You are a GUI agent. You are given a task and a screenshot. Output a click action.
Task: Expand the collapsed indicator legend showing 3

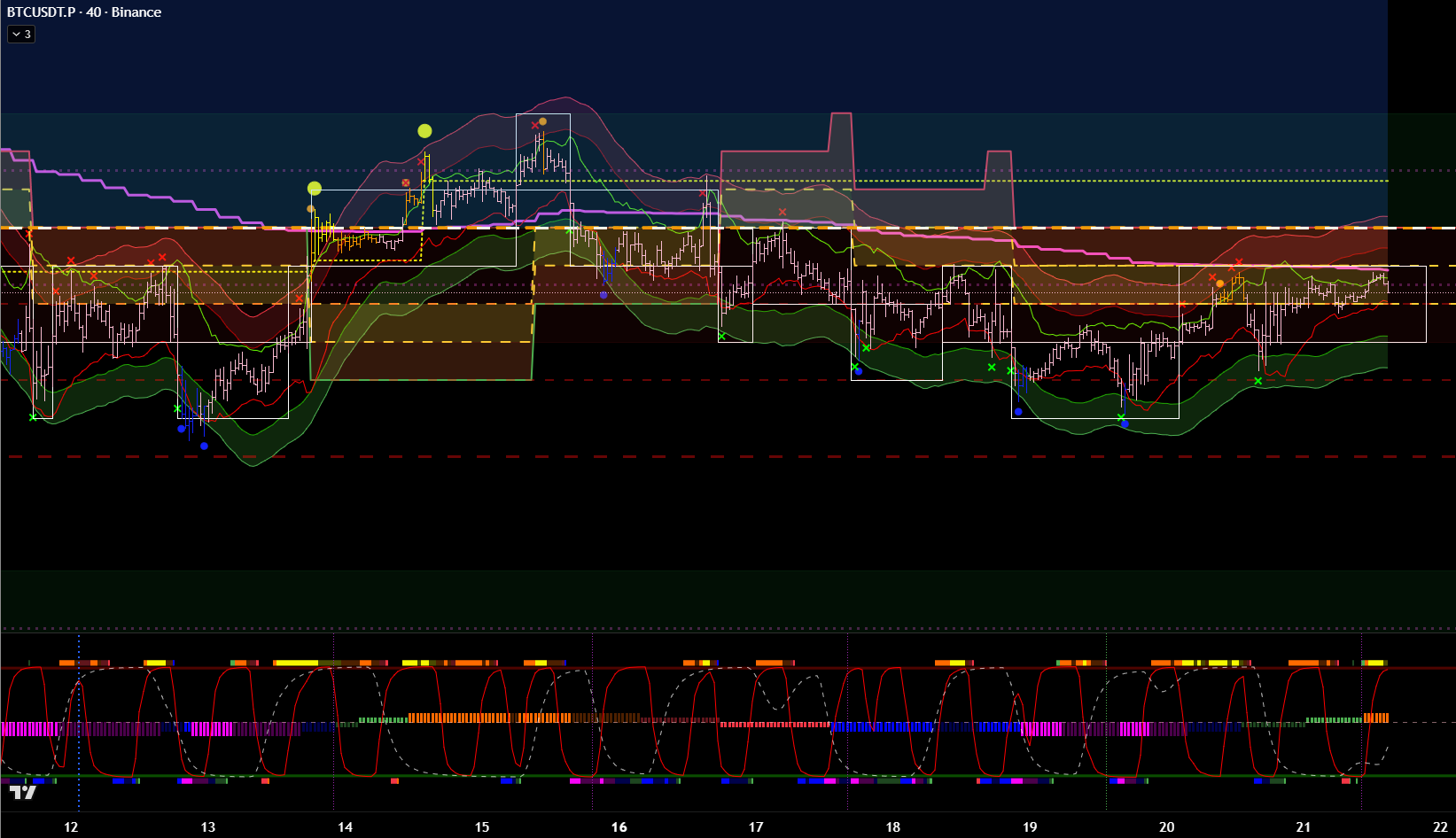click(x=21, y=35)
